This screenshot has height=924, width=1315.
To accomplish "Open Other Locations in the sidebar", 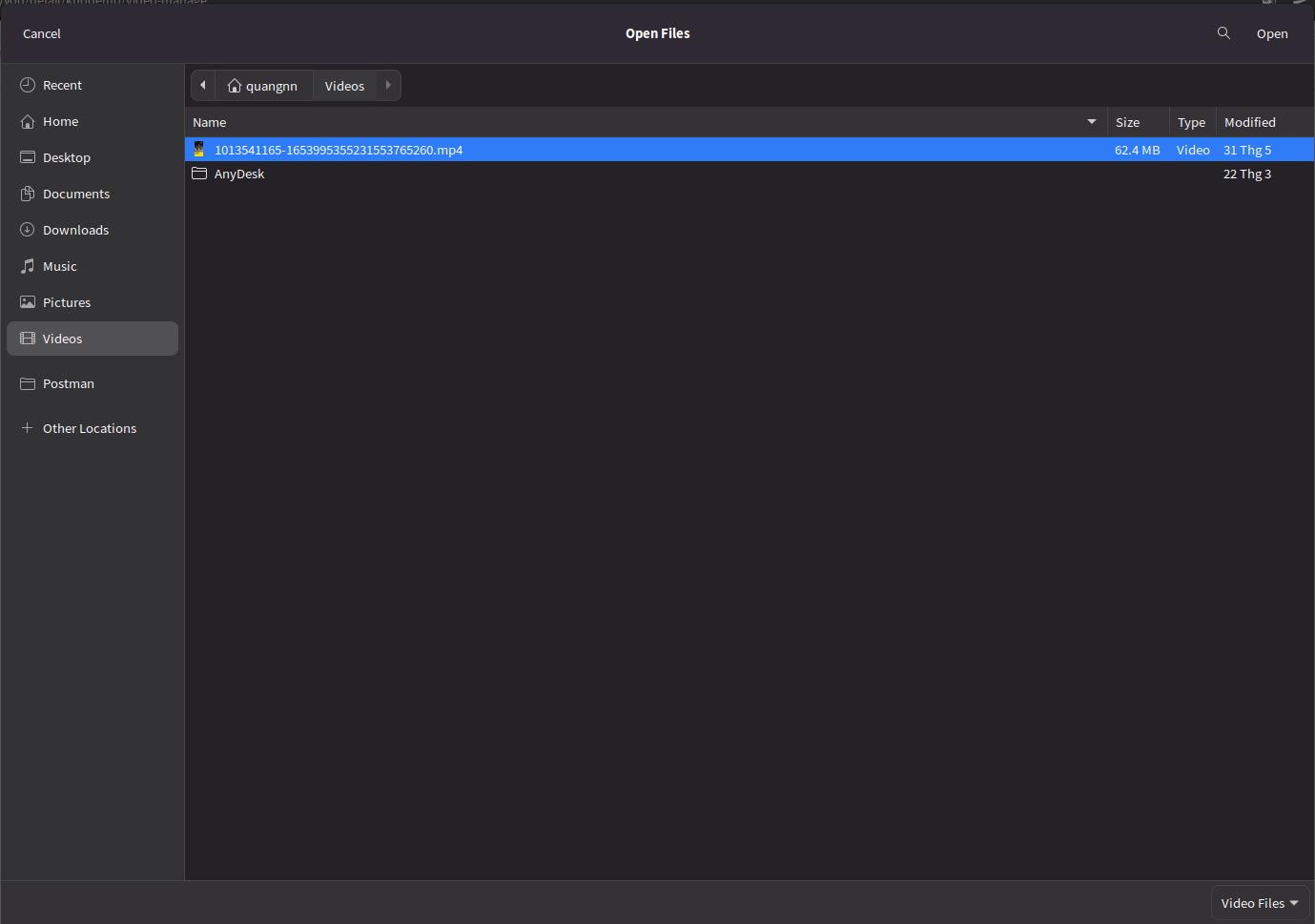I will [92, 428].
